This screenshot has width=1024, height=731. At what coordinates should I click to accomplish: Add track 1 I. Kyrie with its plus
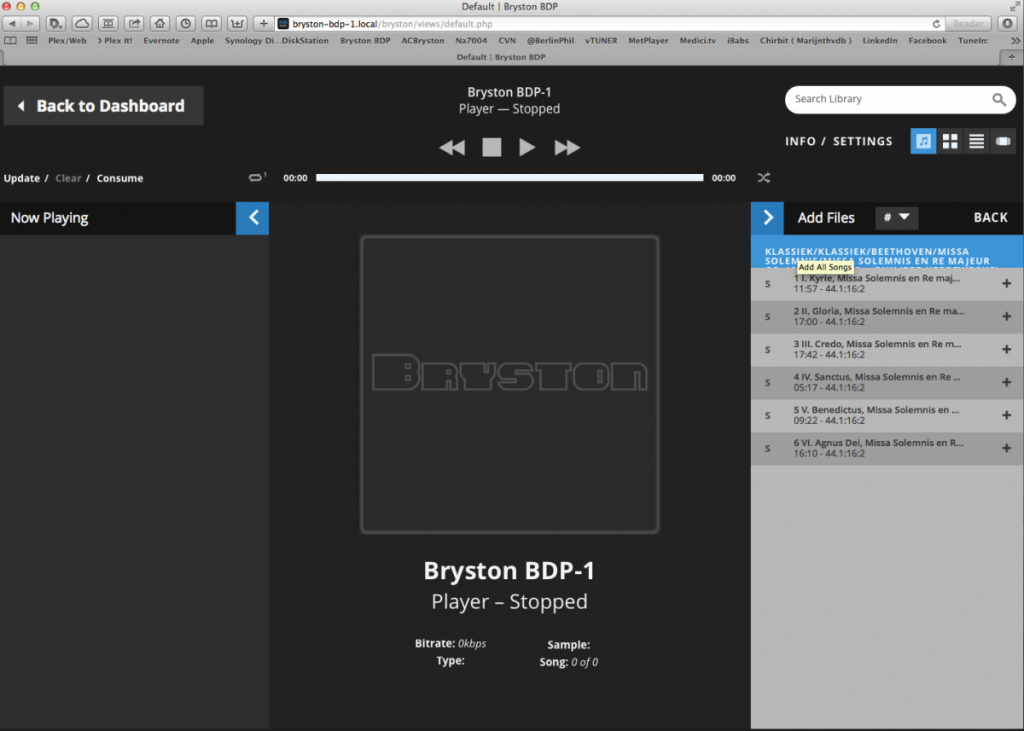1006,284
